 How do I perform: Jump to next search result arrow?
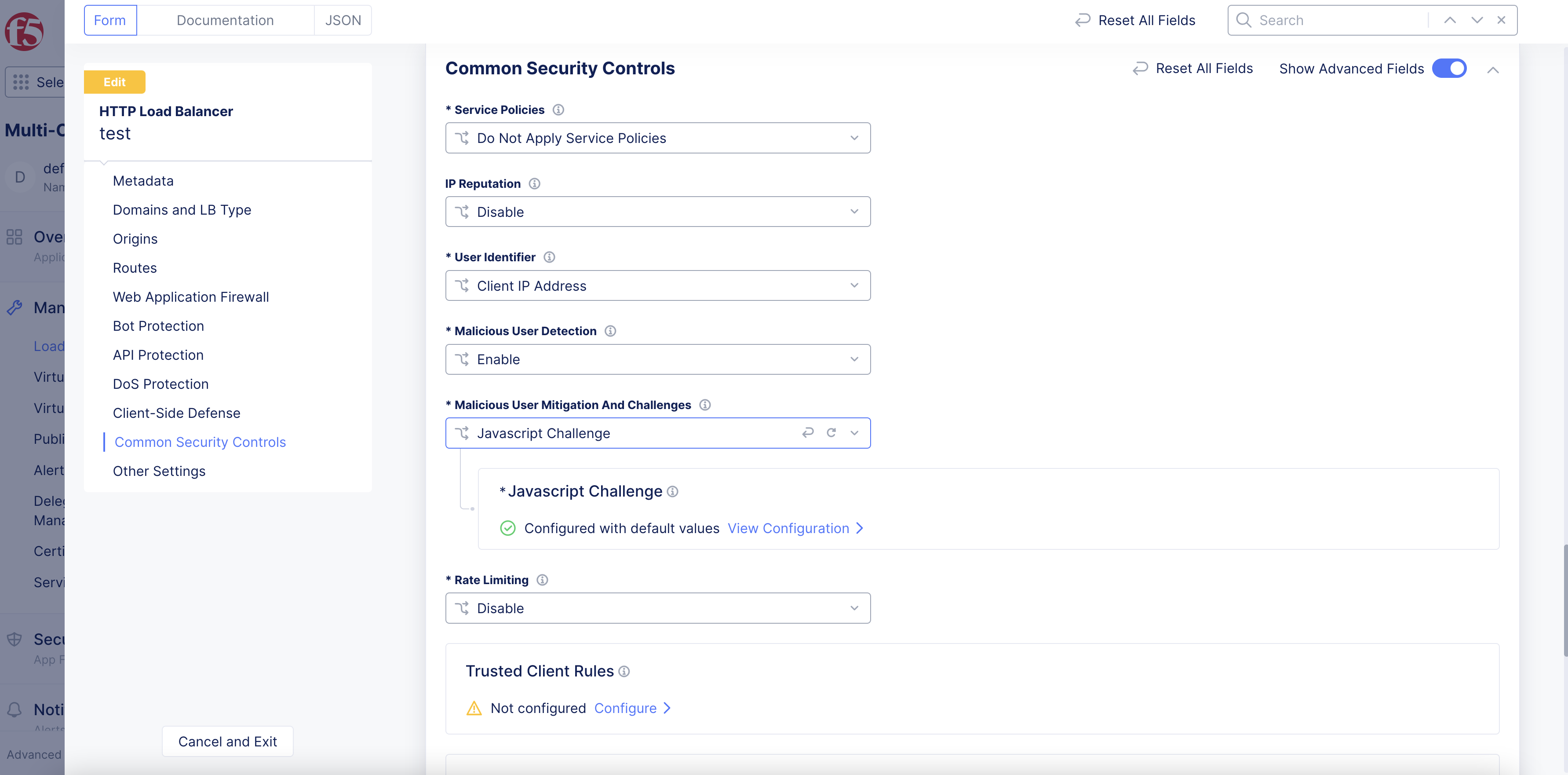click(x=1477, y=20)
